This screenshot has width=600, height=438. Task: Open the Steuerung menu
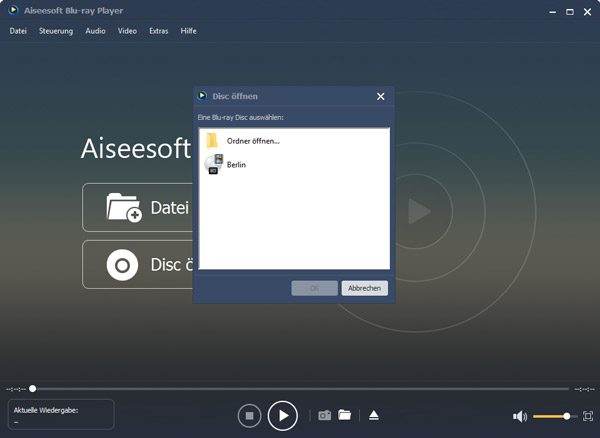click(x=56, y=31)
